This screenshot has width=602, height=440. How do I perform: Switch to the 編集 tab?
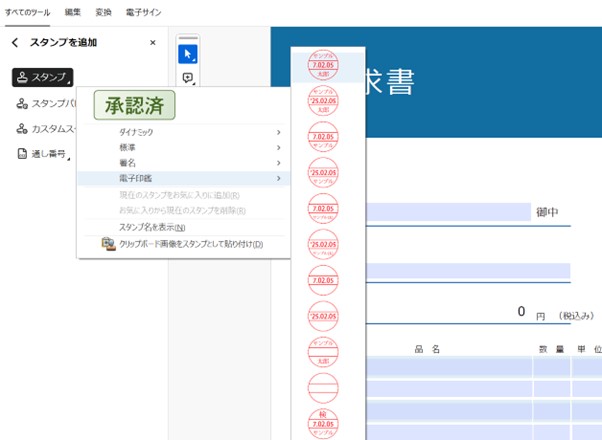coord(73,11)
